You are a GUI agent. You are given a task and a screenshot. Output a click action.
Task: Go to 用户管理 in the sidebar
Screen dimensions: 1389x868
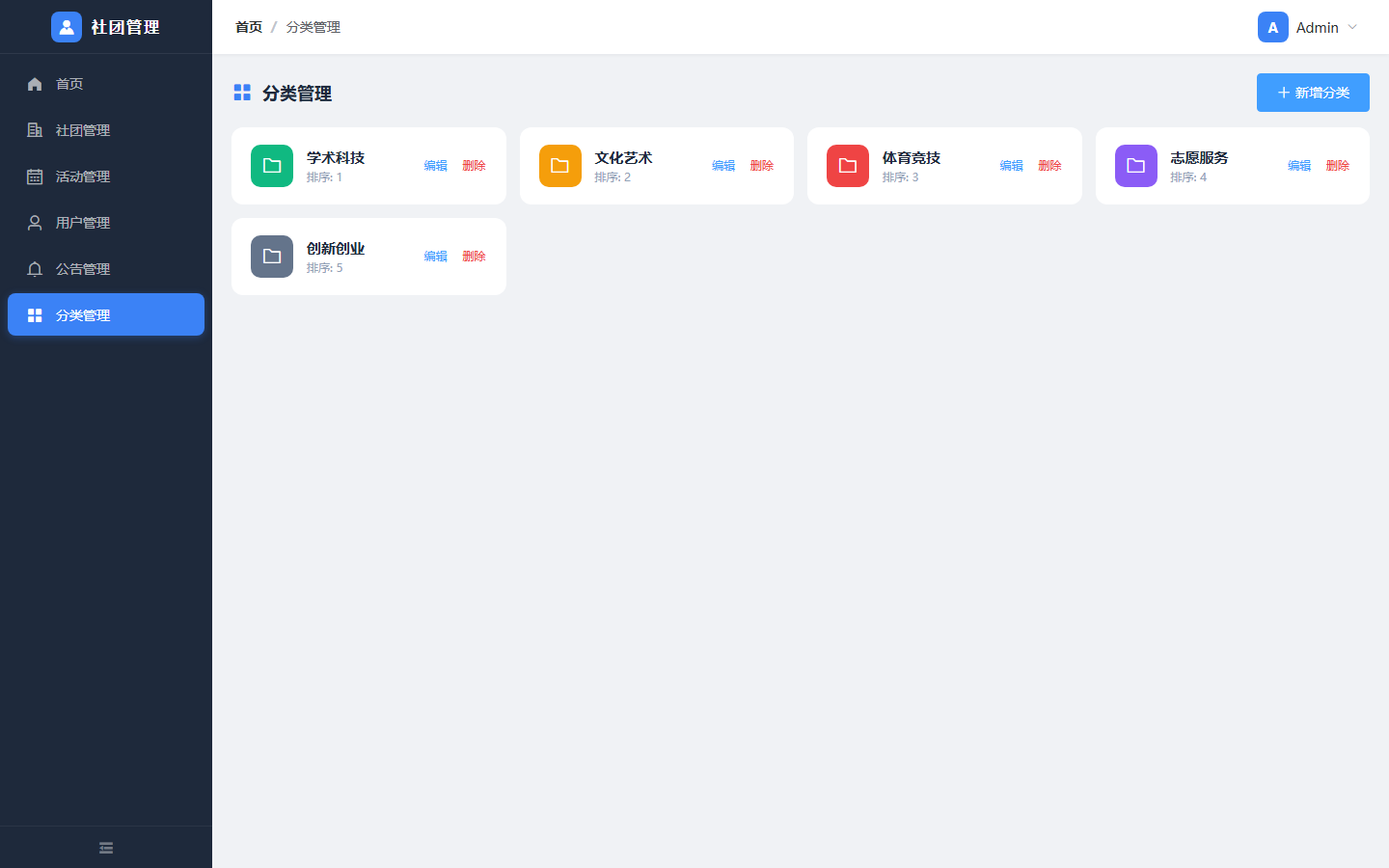pyautogui.click(x=106, y=223)
